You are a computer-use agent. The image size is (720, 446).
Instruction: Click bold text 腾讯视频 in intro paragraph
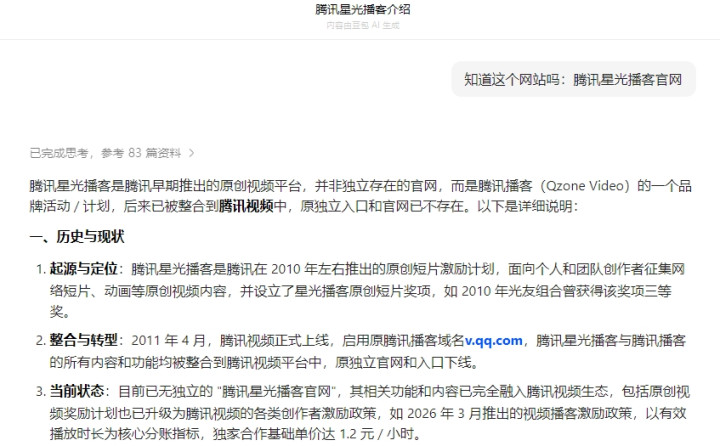246,206
